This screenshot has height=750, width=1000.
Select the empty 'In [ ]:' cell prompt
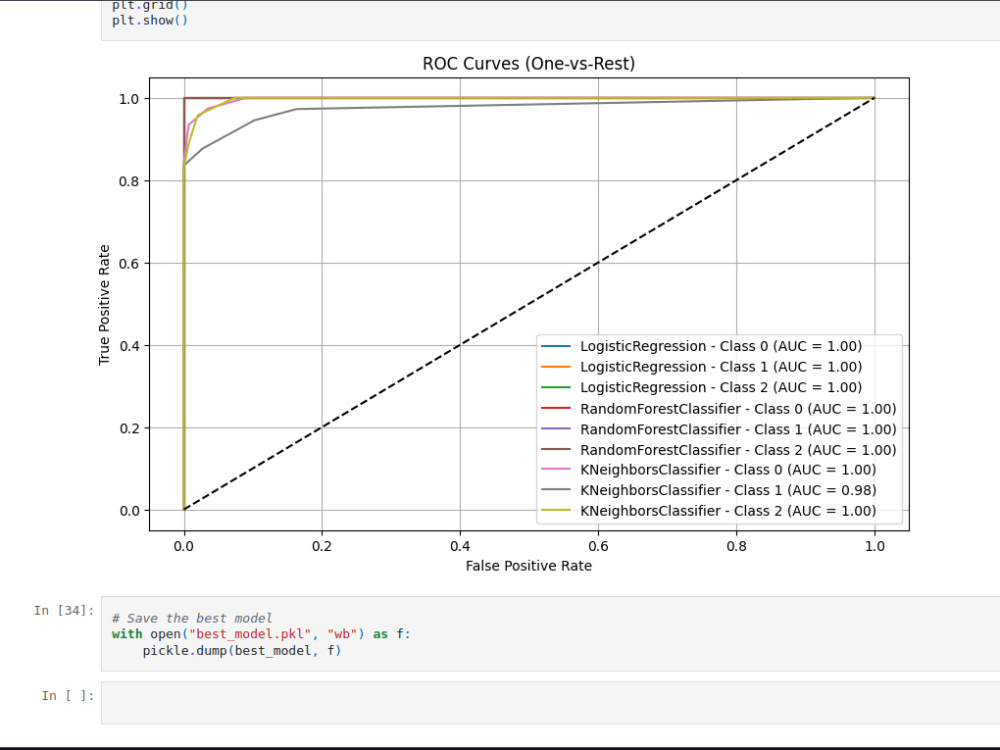click(68, 696)
